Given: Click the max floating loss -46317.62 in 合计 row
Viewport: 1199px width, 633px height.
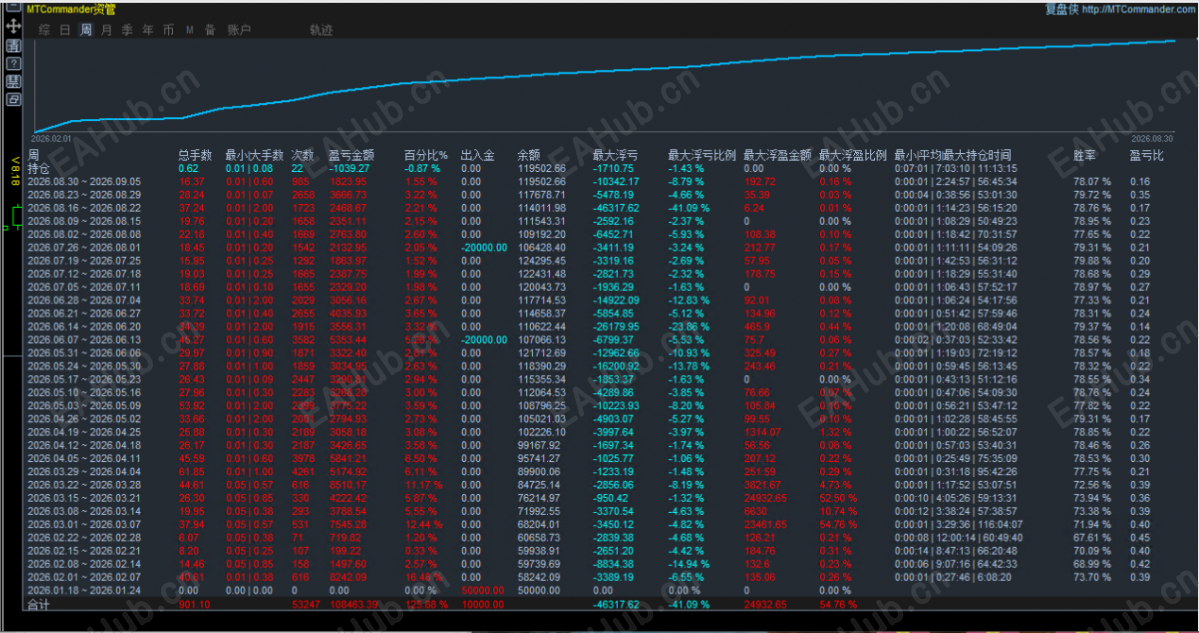Looking at the screenshot, I should coord(616,604).
